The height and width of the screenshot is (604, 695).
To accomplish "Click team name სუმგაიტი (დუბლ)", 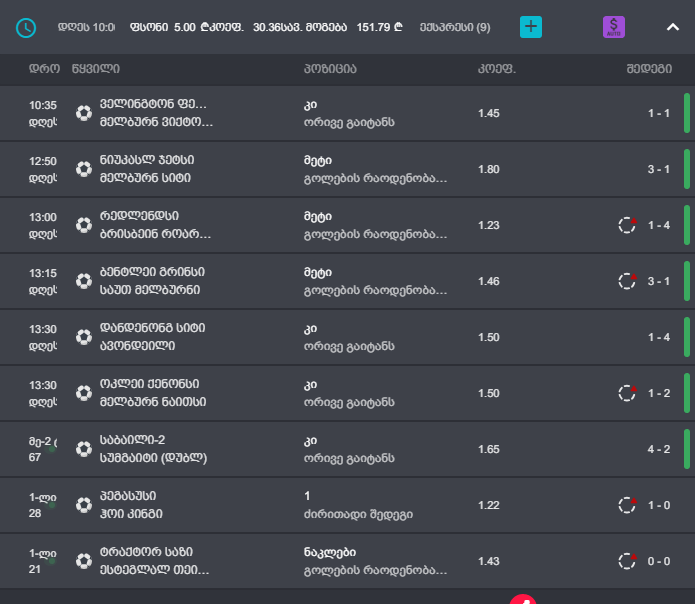I will (153, 458).
